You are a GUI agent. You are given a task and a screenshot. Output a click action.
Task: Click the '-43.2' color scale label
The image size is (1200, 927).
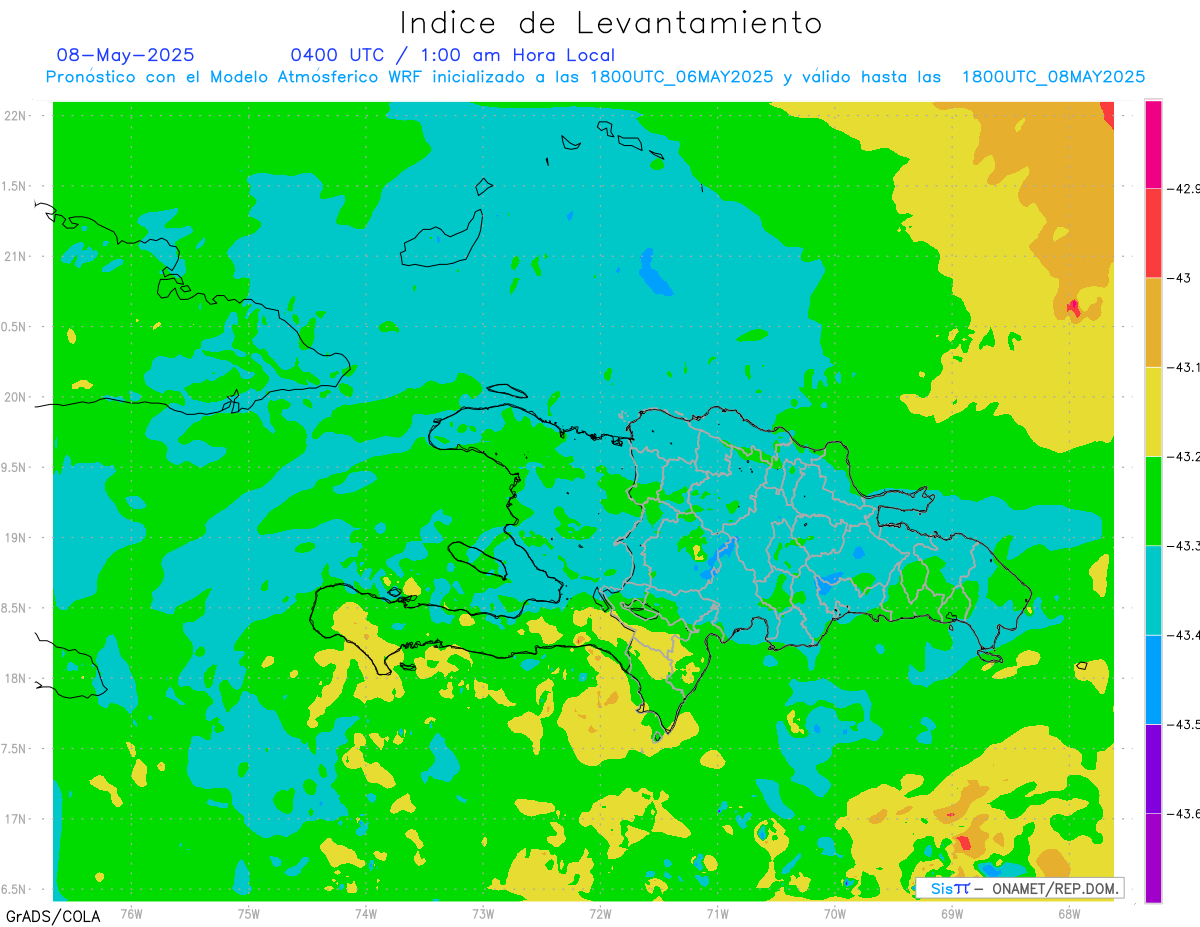(x=1183, y=456)
